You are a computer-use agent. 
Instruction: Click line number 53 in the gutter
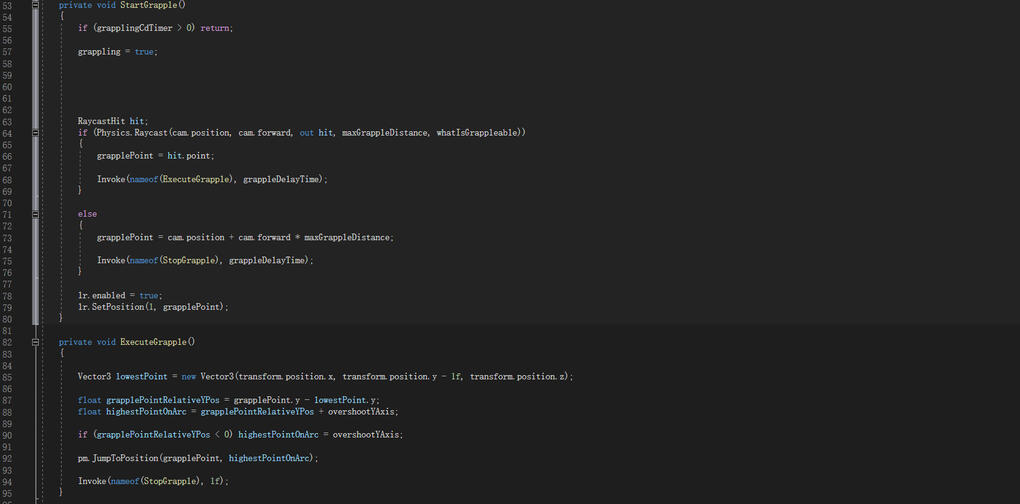coord(7,6)
